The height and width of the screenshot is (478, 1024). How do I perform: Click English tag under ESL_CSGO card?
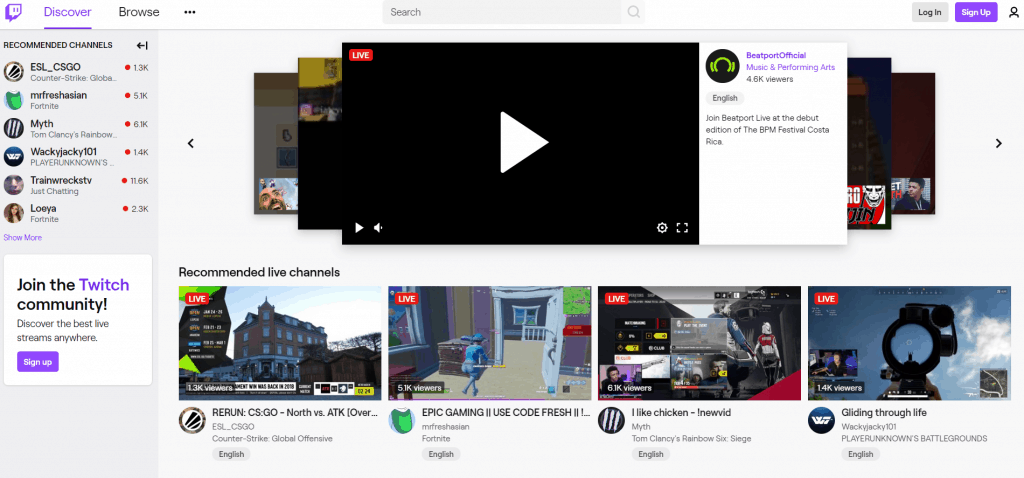(231, 454)
